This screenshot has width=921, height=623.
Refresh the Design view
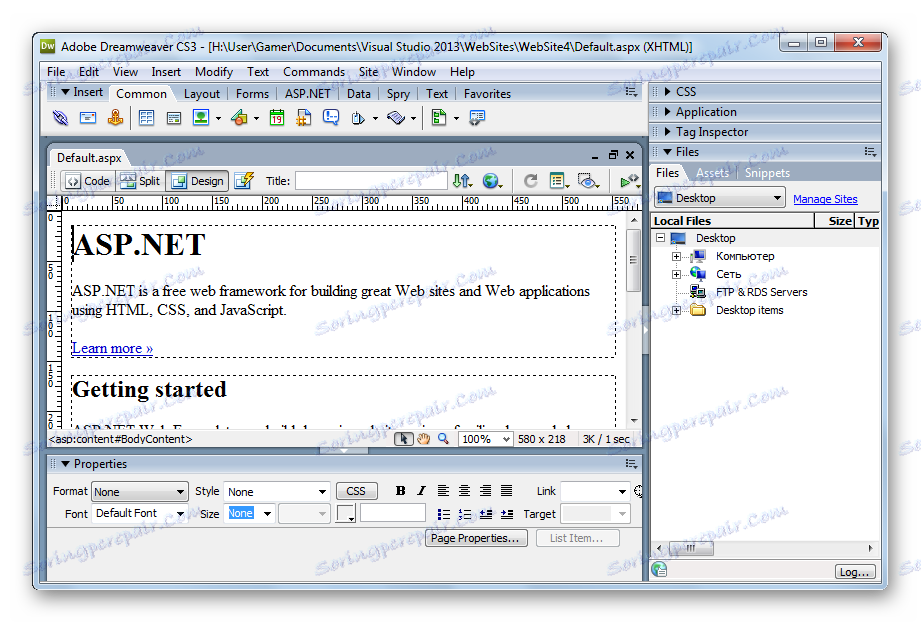coord(530,181)
